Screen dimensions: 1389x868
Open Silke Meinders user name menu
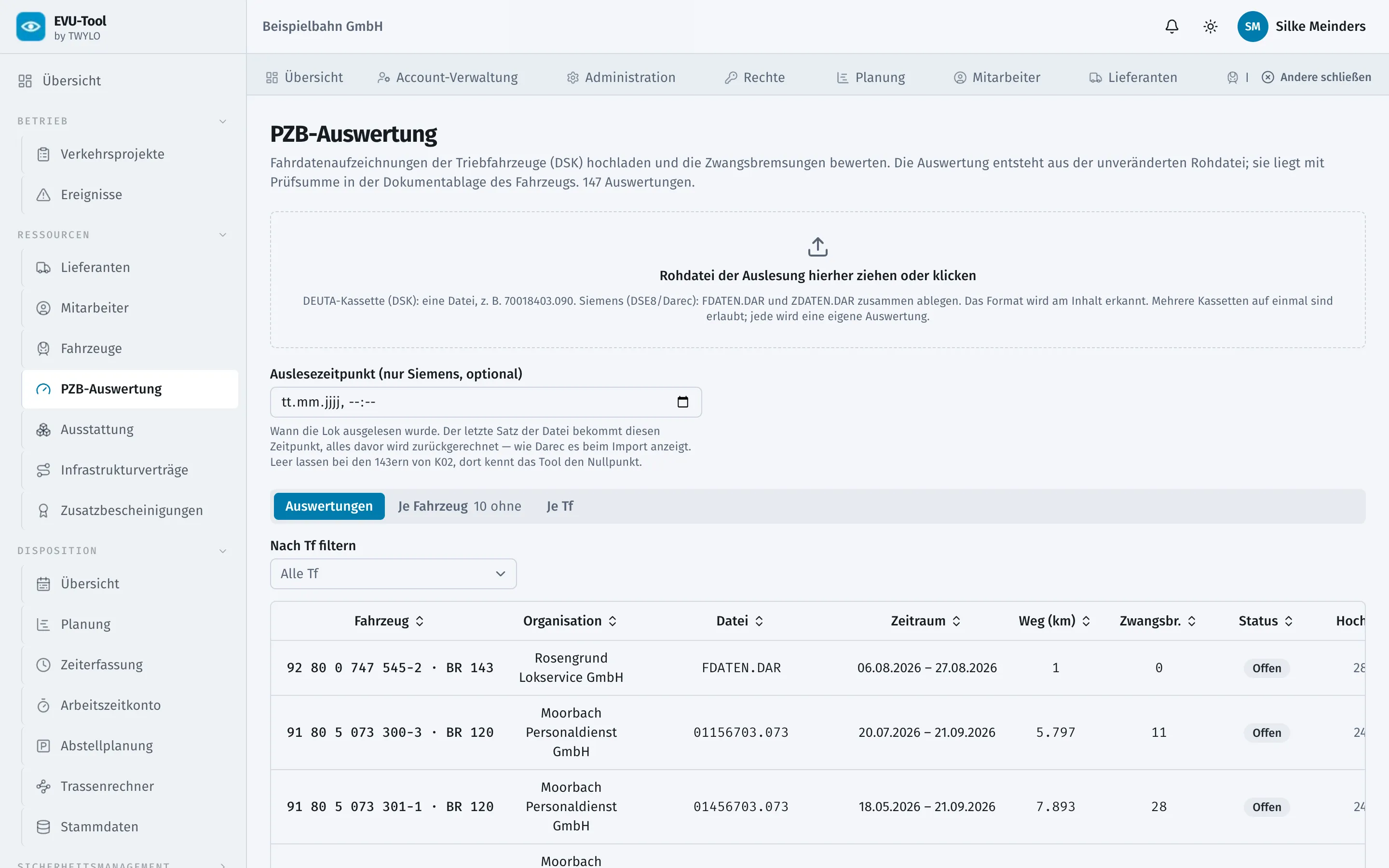pos(1320,27)
